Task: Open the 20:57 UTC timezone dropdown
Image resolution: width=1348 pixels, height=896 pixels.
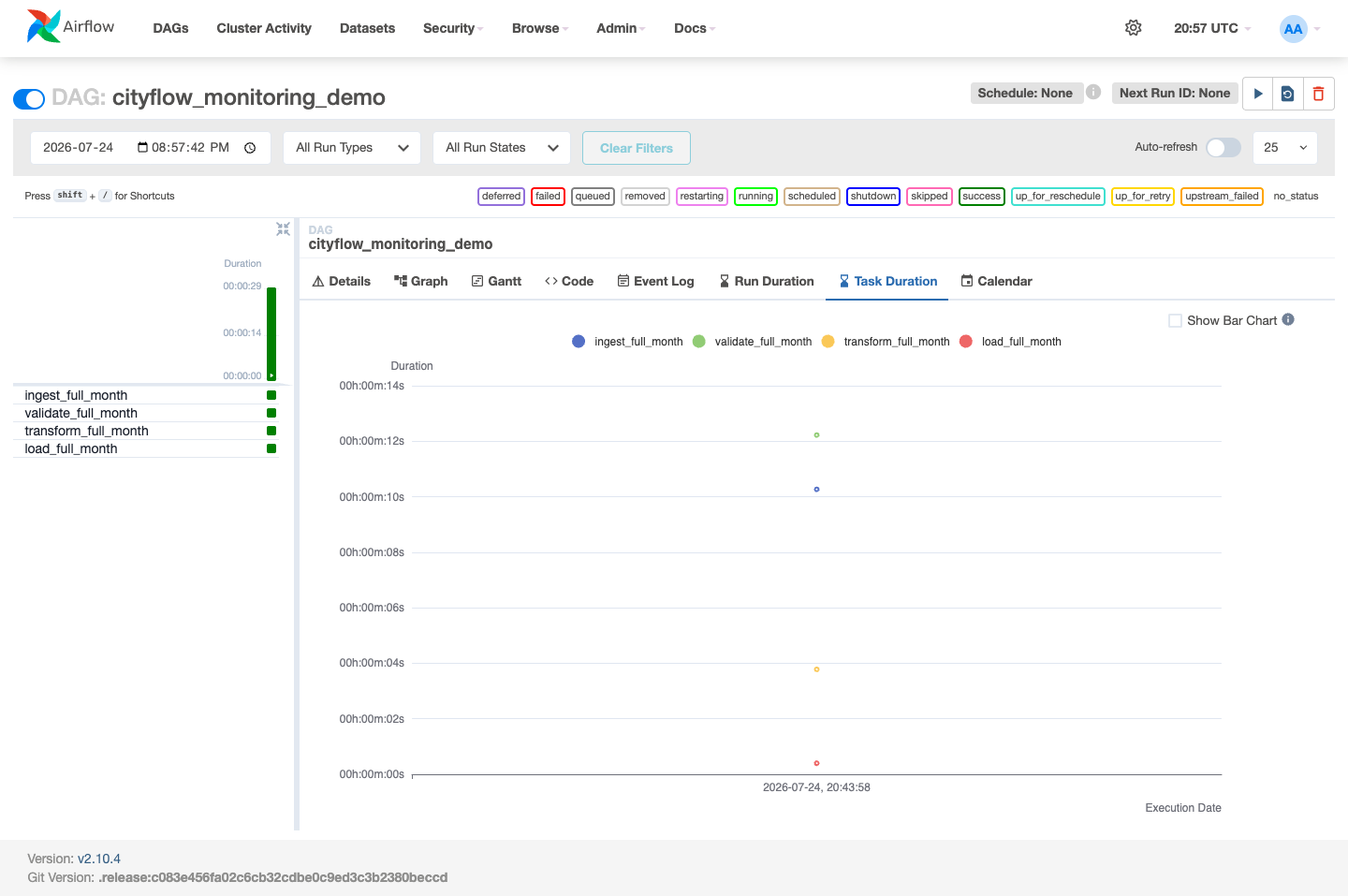Action: point(1212,28)
